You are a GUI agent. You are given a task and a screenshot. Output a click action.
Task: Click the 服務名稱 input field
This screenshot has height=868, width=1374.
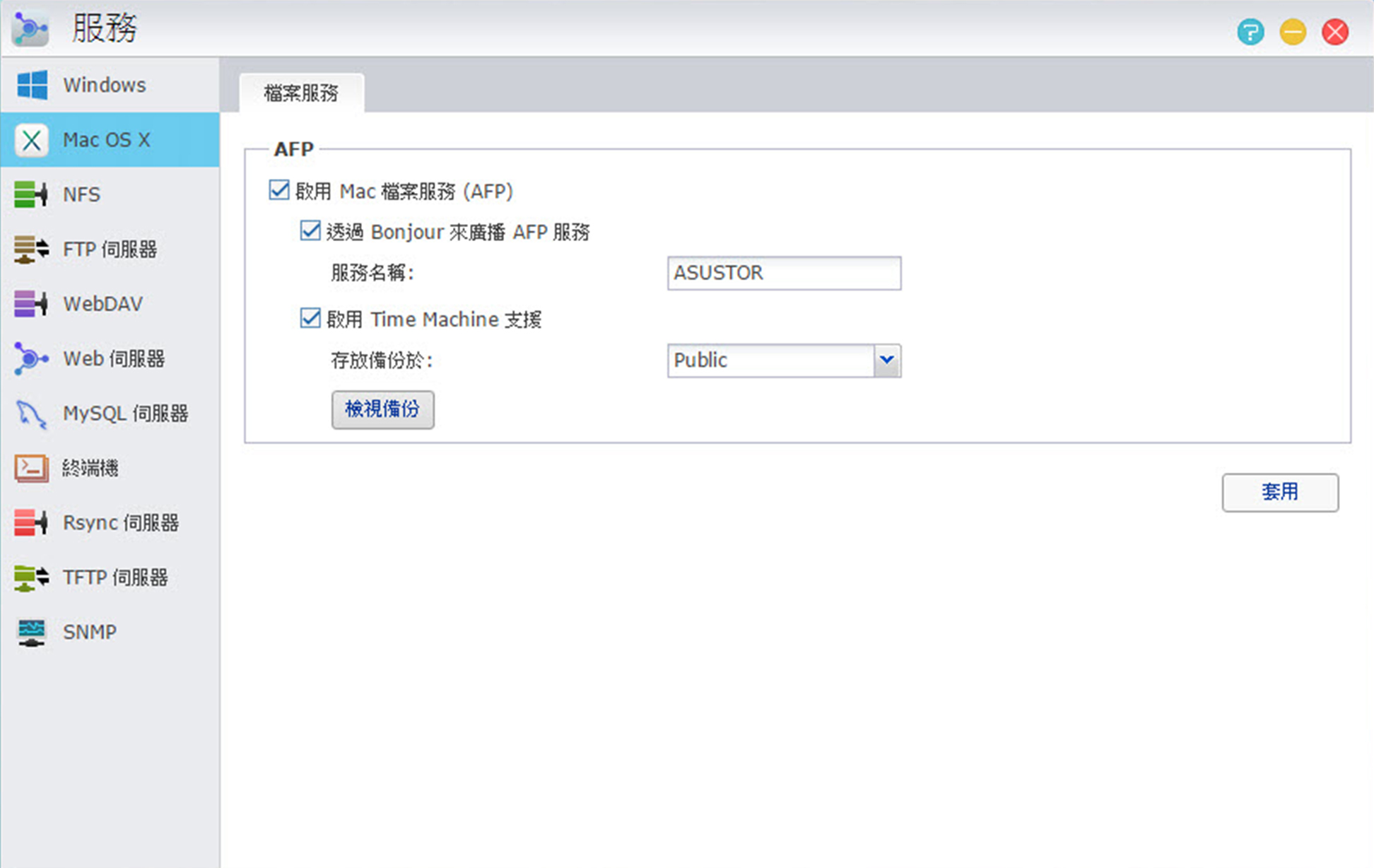(x=784, y=272)
